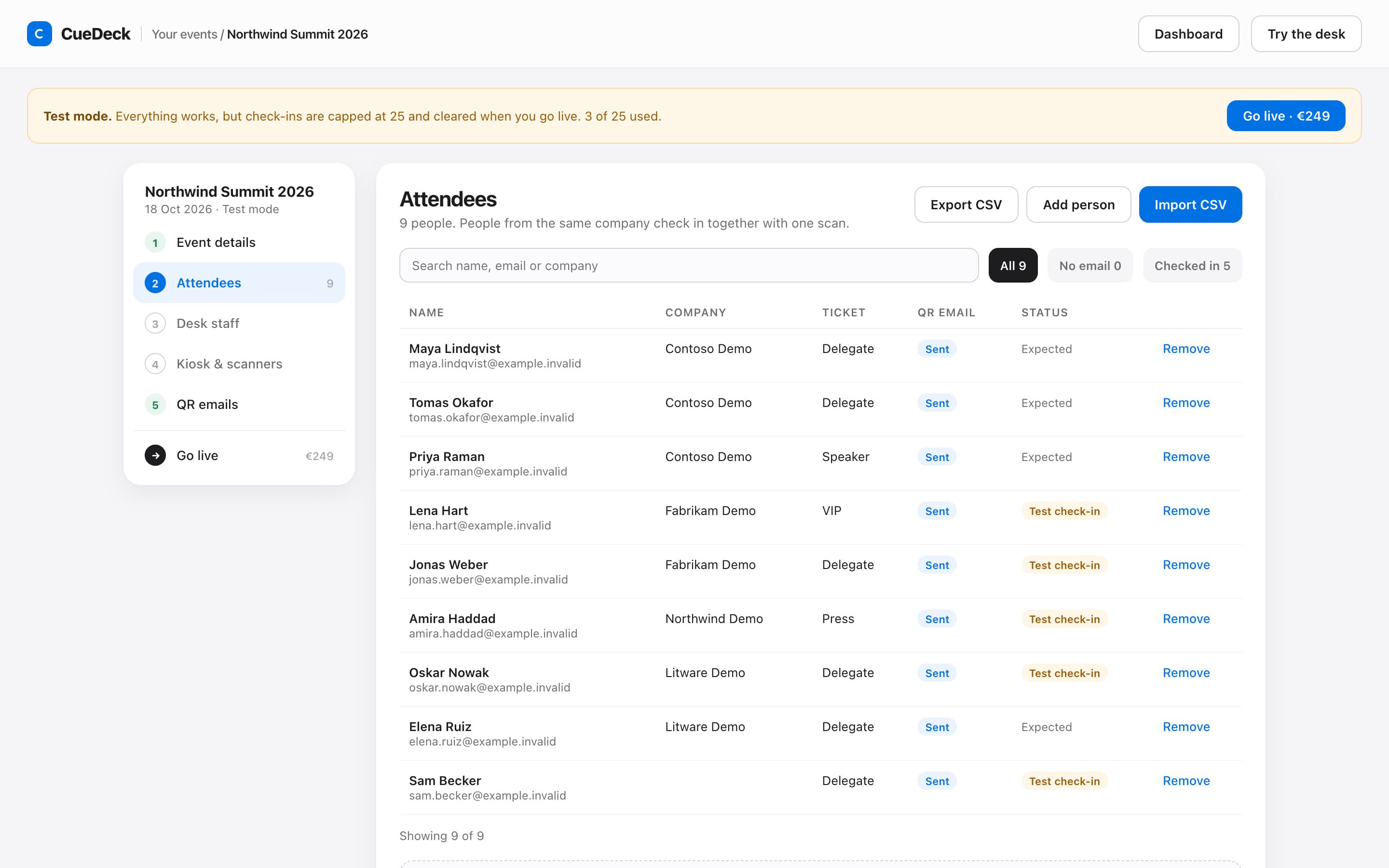The height and width of the screenshot is (868, 1389).
Task: Click Northwind Summit 2026 breadcrumb text
Action: point(297,34)
